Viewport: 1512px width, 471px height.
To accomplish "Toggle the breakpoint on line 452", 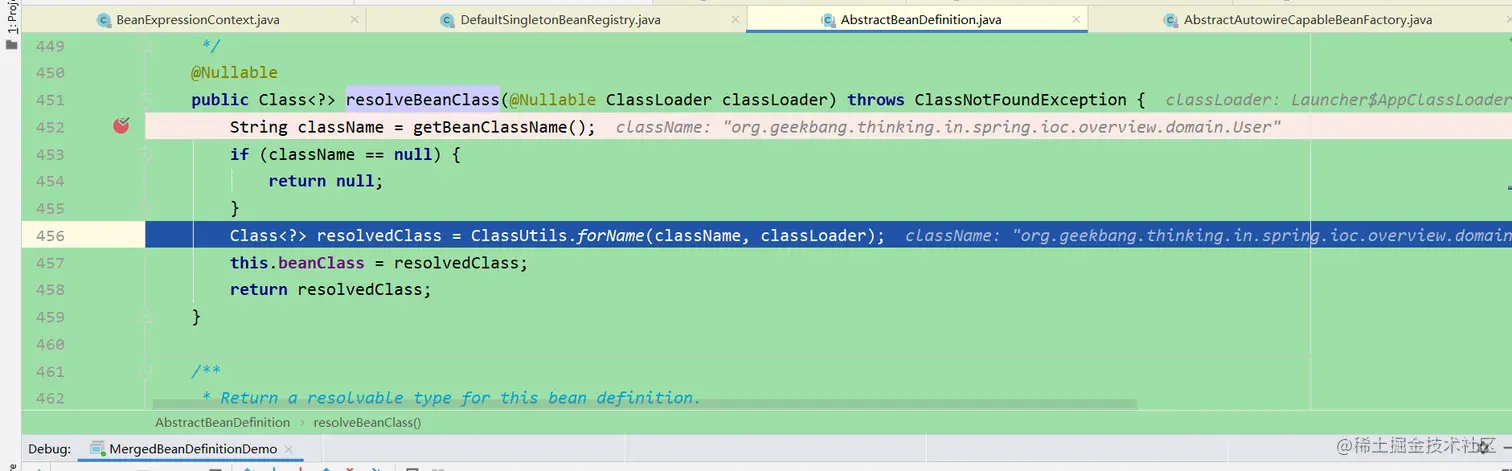I will [121, 126].
